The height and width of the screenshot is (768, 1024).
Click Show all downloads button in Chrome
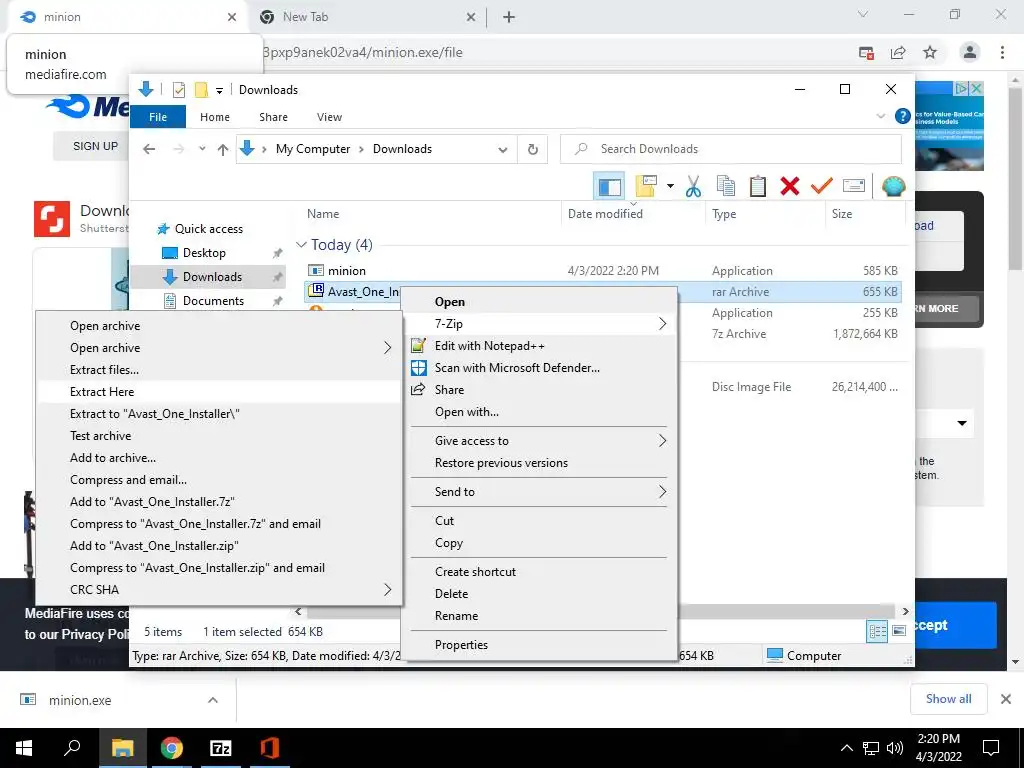(x=948, y=699)
